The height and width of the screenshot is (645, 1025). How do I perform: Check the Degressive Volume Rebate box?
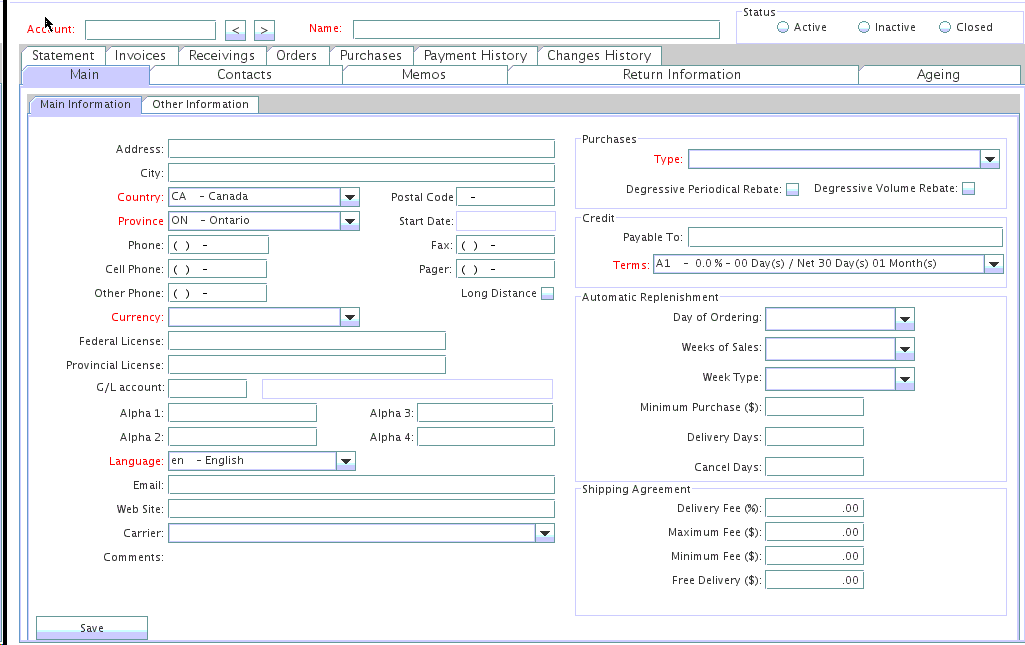click(968, 188)
